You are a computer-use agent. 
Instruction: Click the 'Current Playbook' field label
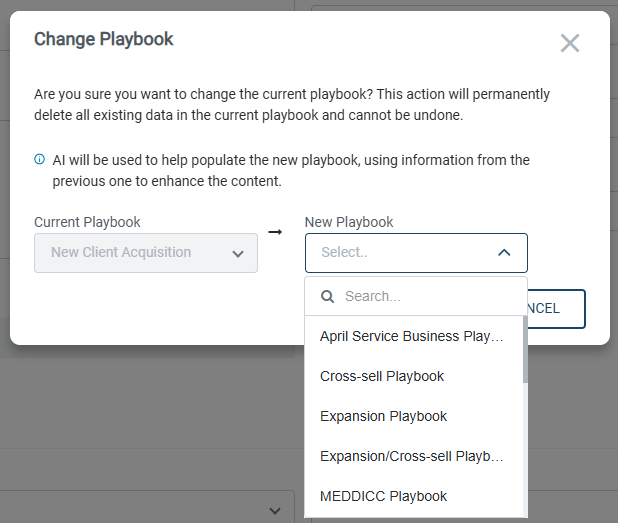[87, 222]
